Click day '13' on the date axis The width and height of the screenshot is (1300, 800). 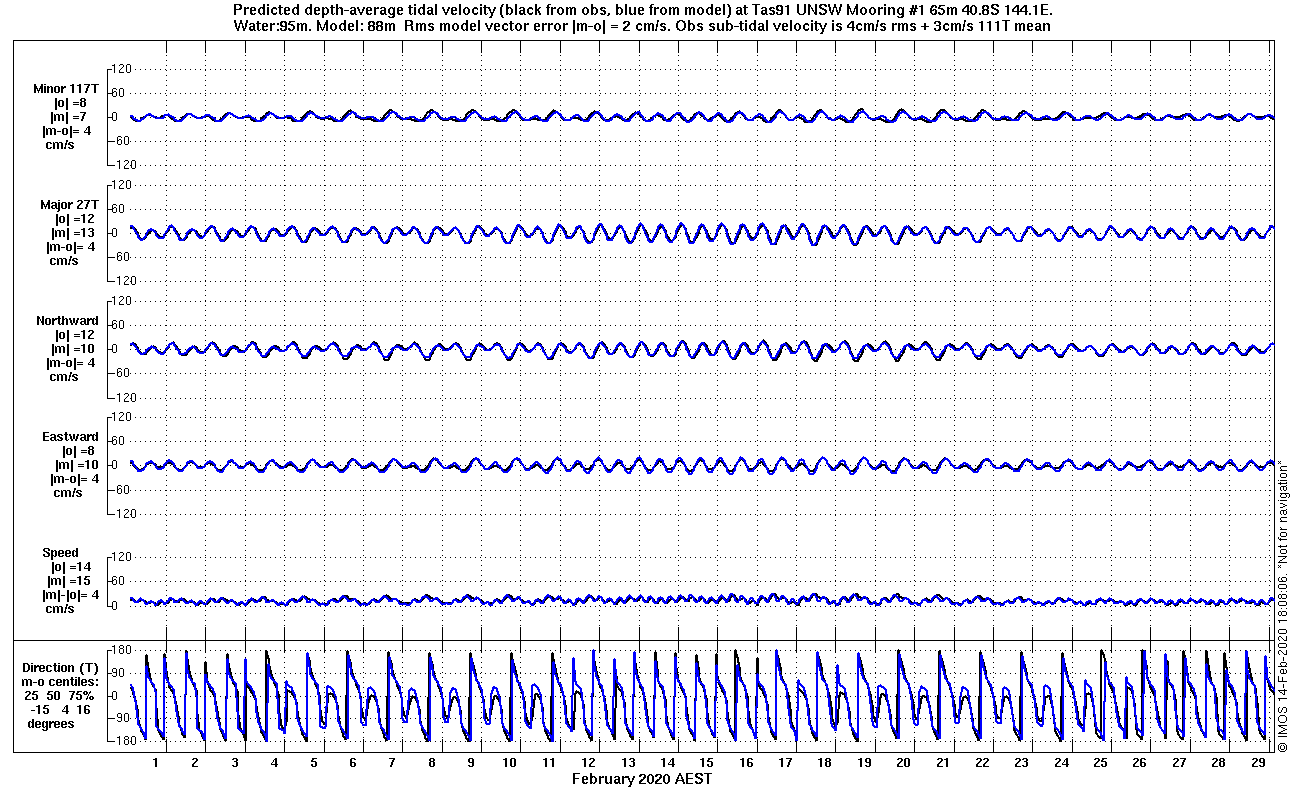(x=627, y=763)
